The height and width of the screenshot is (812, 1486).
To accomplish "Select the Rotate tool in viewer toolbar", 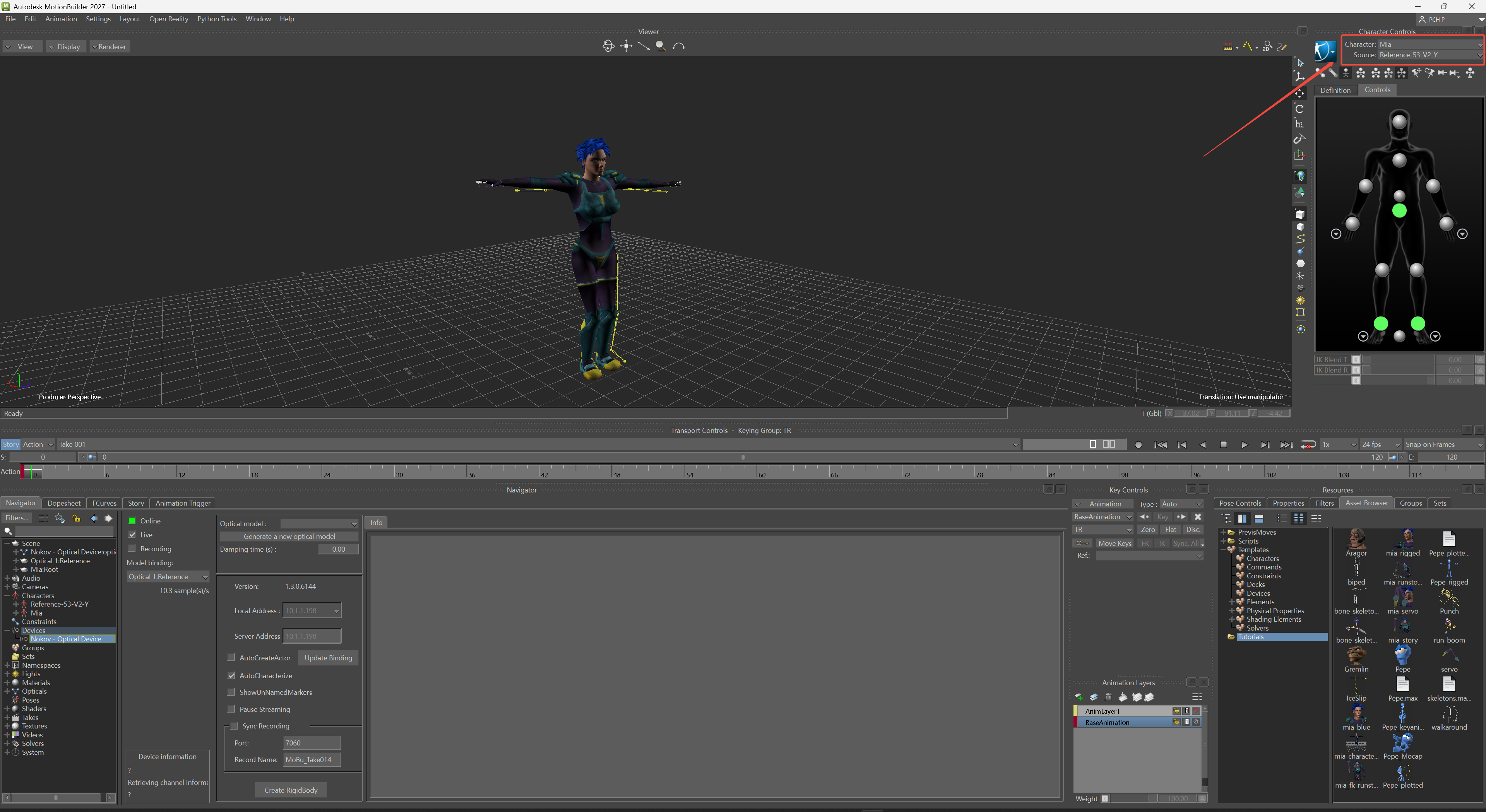I will tap(1300, 108).
